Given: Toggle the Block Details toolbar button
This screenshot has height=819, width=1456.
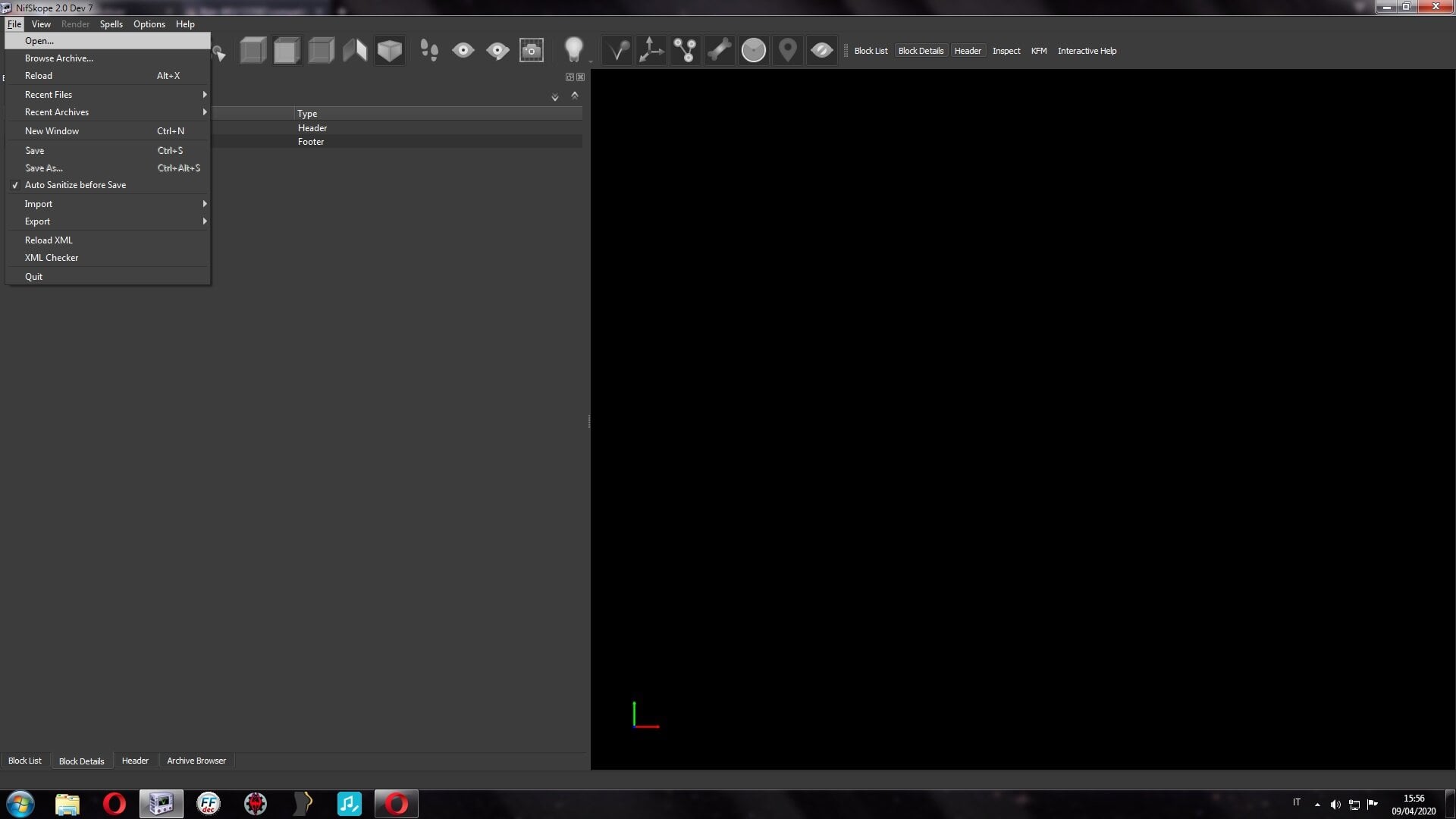Looking at the screenshot, I should coord(921,51).
